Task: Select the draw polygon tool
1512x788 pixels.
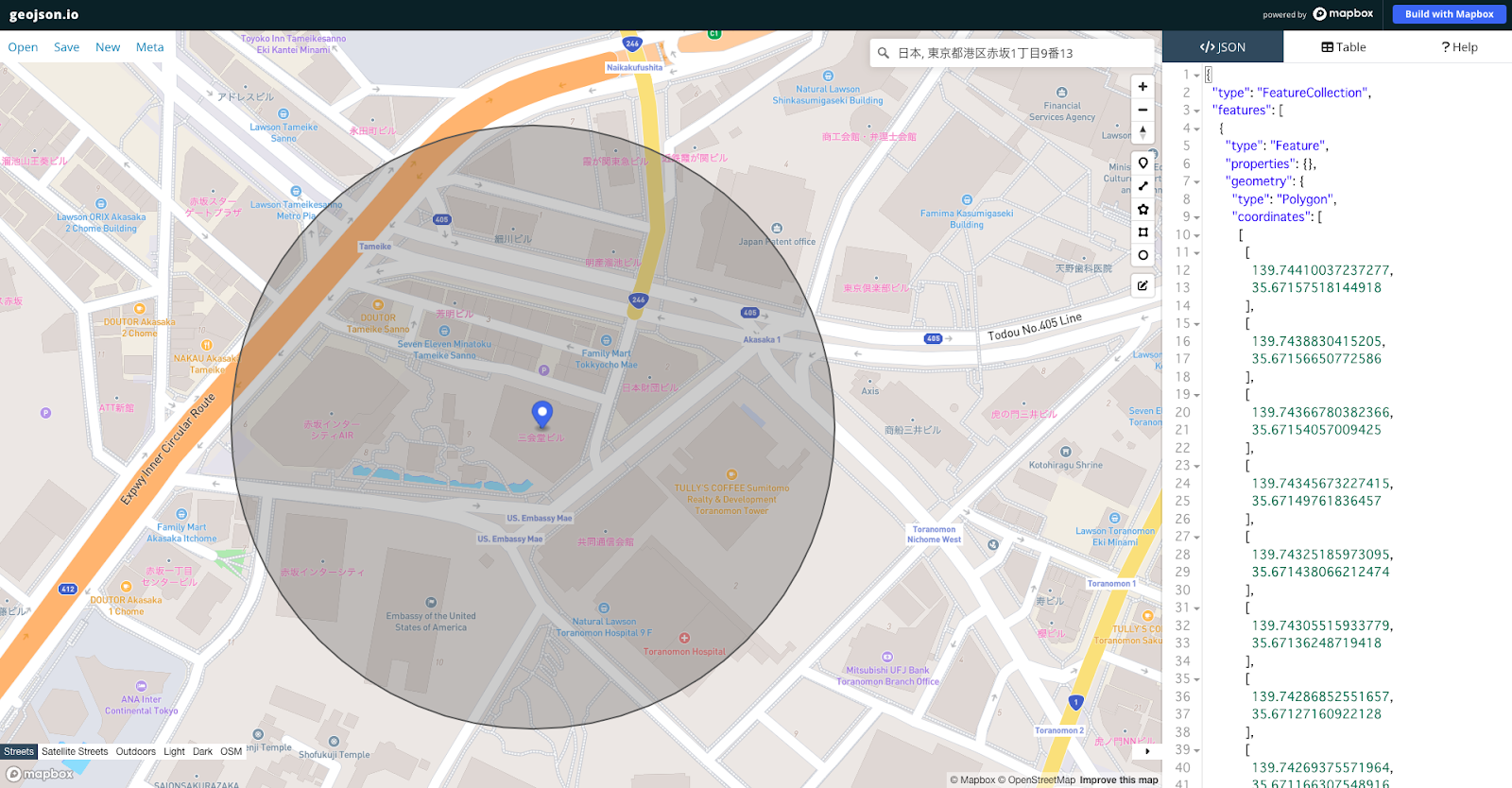Action: 1143,210
